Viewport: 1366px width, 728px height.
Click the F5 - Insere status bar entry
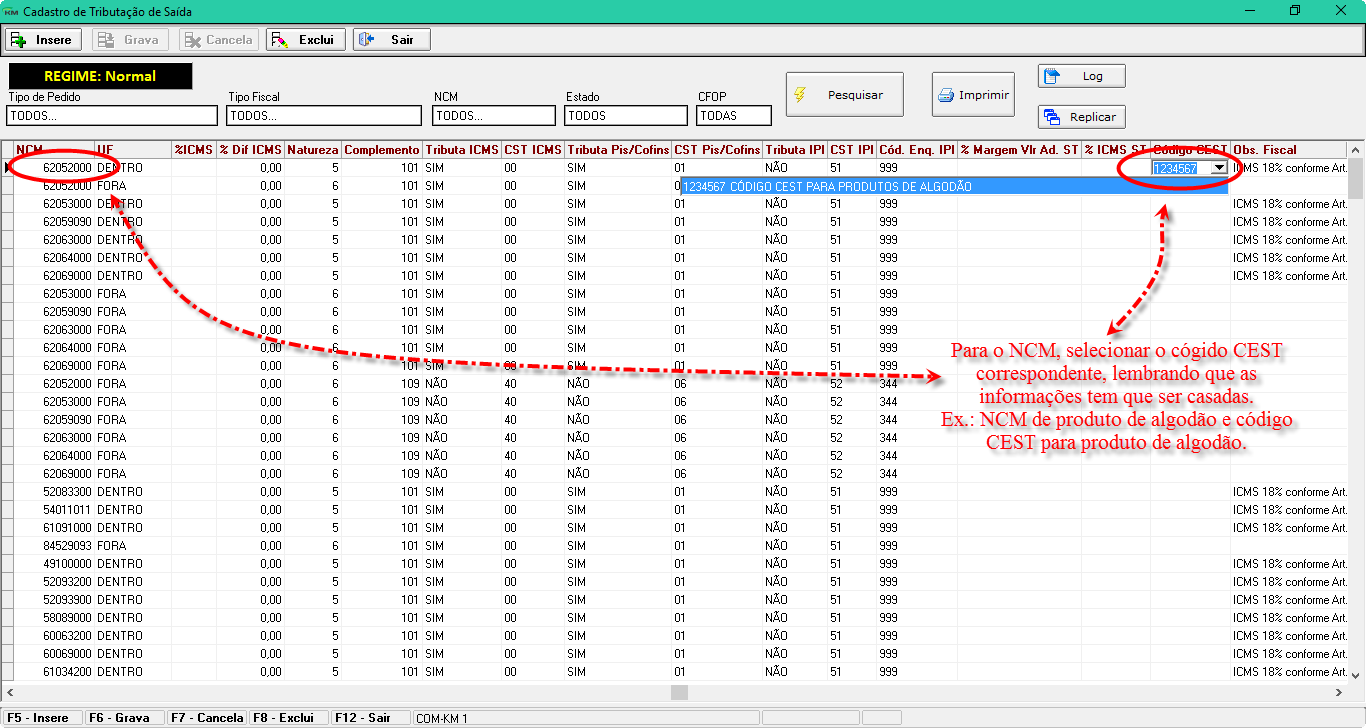pyautogui.click(x=42, y=718)
